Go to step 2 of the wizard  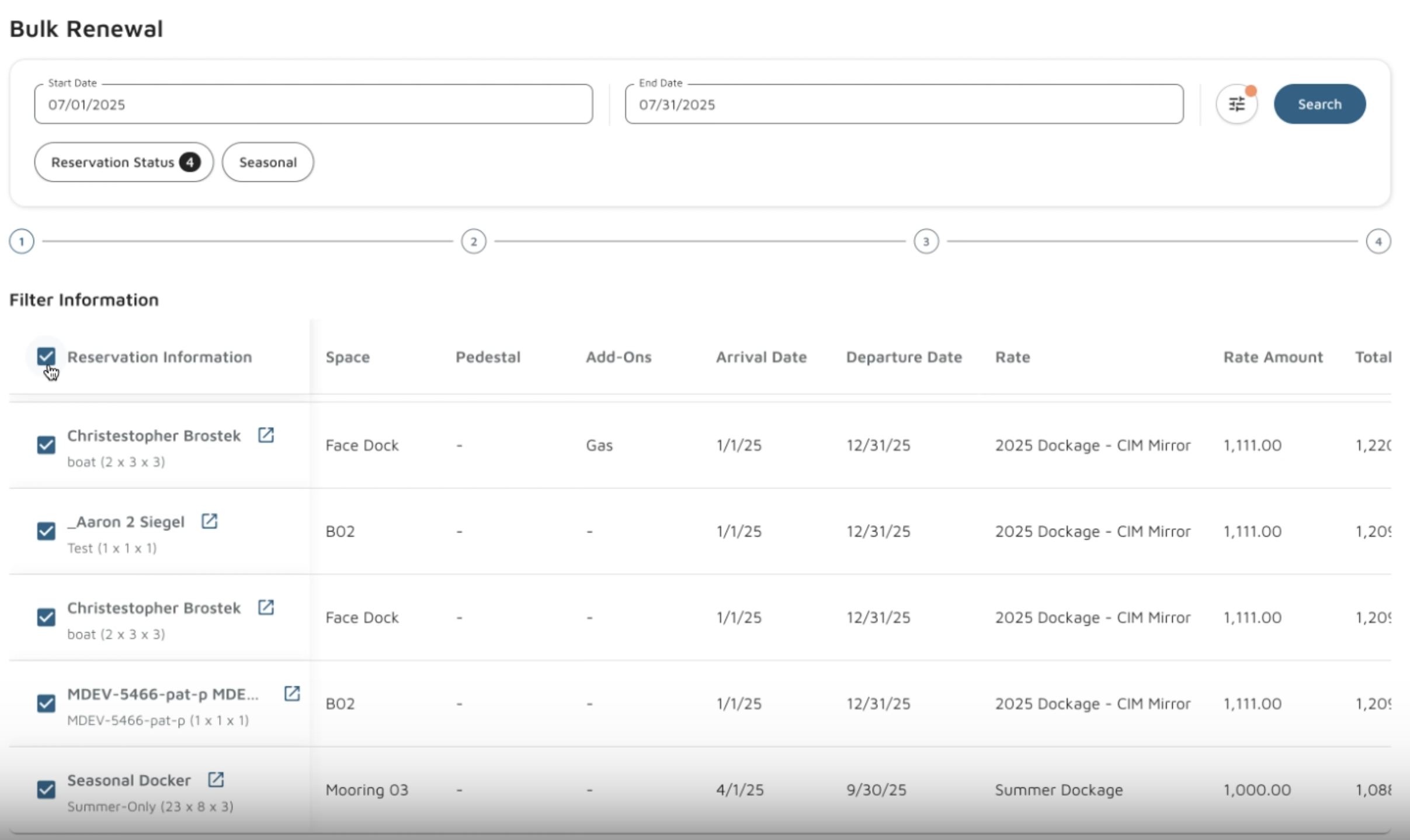click(x=473, y=241)
